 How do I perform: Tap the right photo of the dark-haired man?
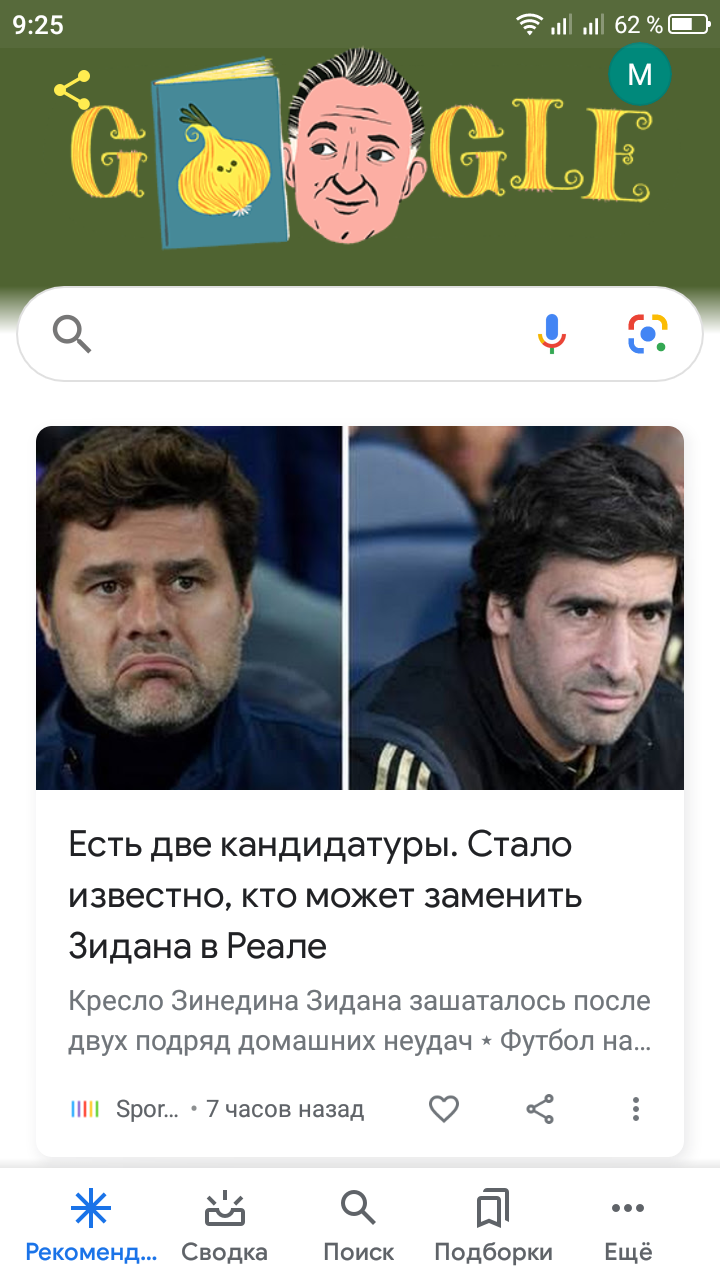[516, 608]
